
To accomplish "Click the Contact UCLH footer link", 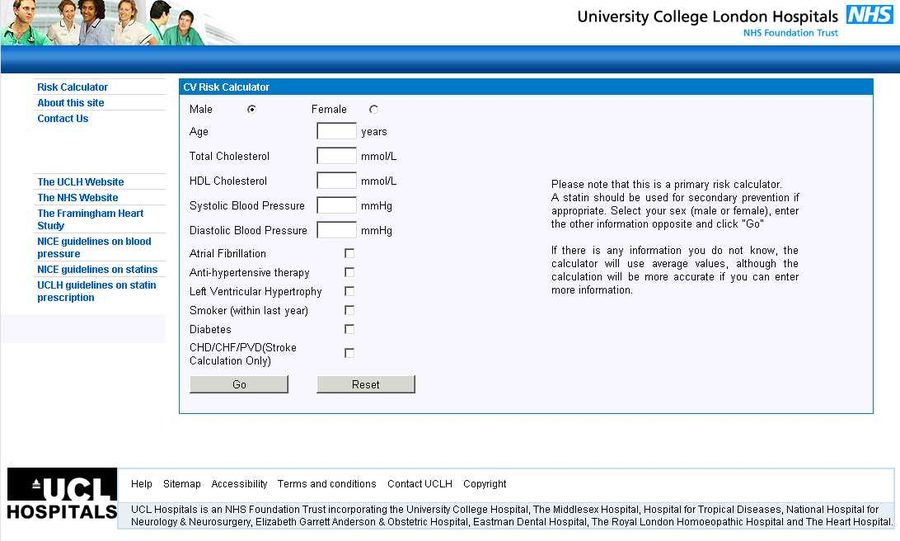I will click(420, 484).
